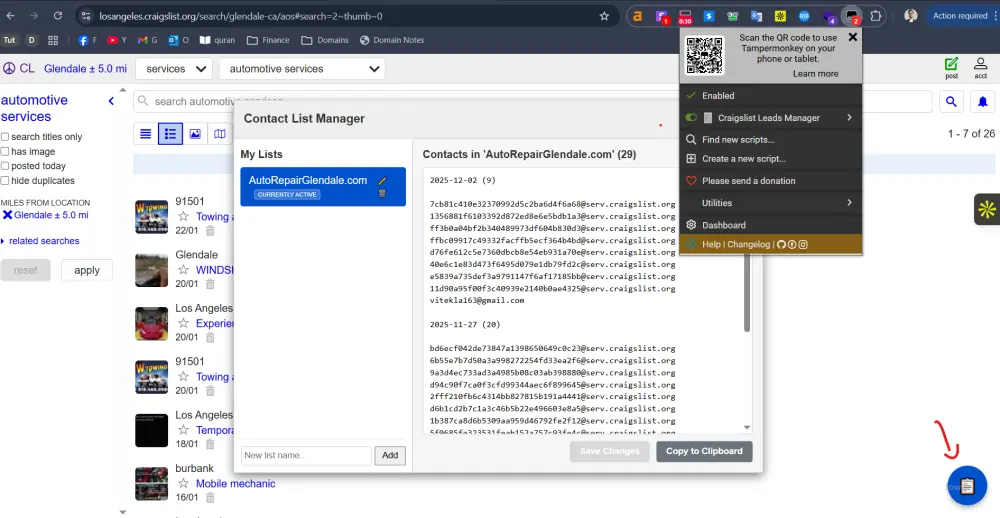The height and width of the screenshot is (518, 1000).
Task: Open the floating clipboard button
Action: pyautogui.click(x=967, y=486)
